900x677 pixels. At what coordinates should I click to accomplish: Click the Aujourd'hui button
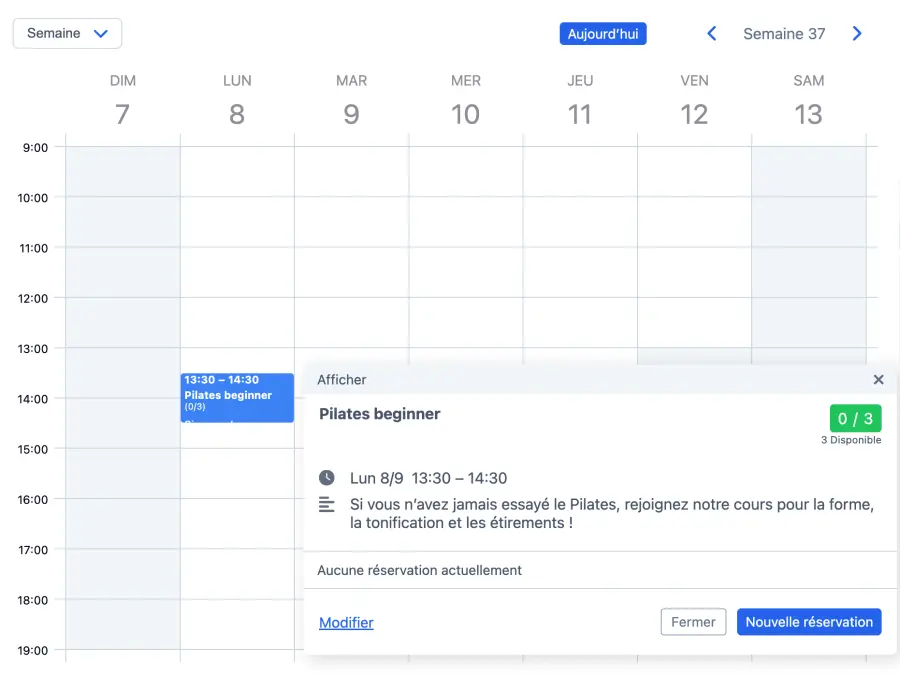coord(603,34)
